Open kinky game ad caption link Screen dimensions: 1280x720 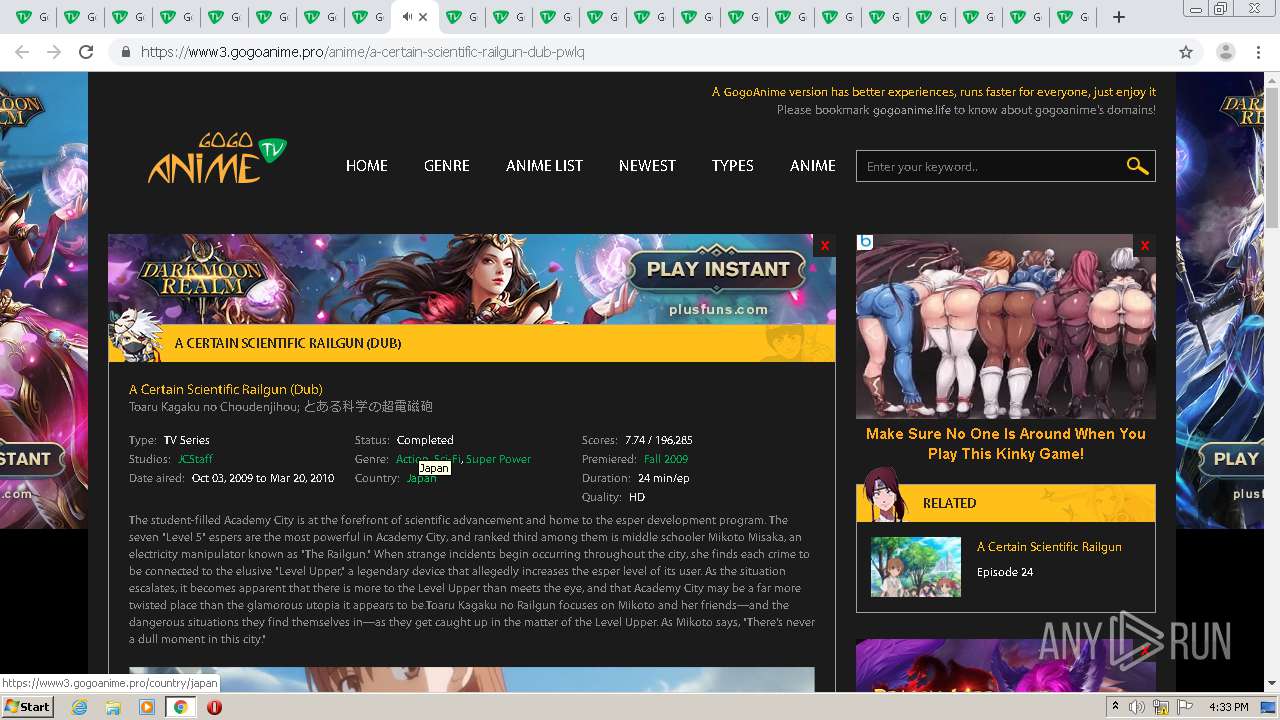(1005, 444)
